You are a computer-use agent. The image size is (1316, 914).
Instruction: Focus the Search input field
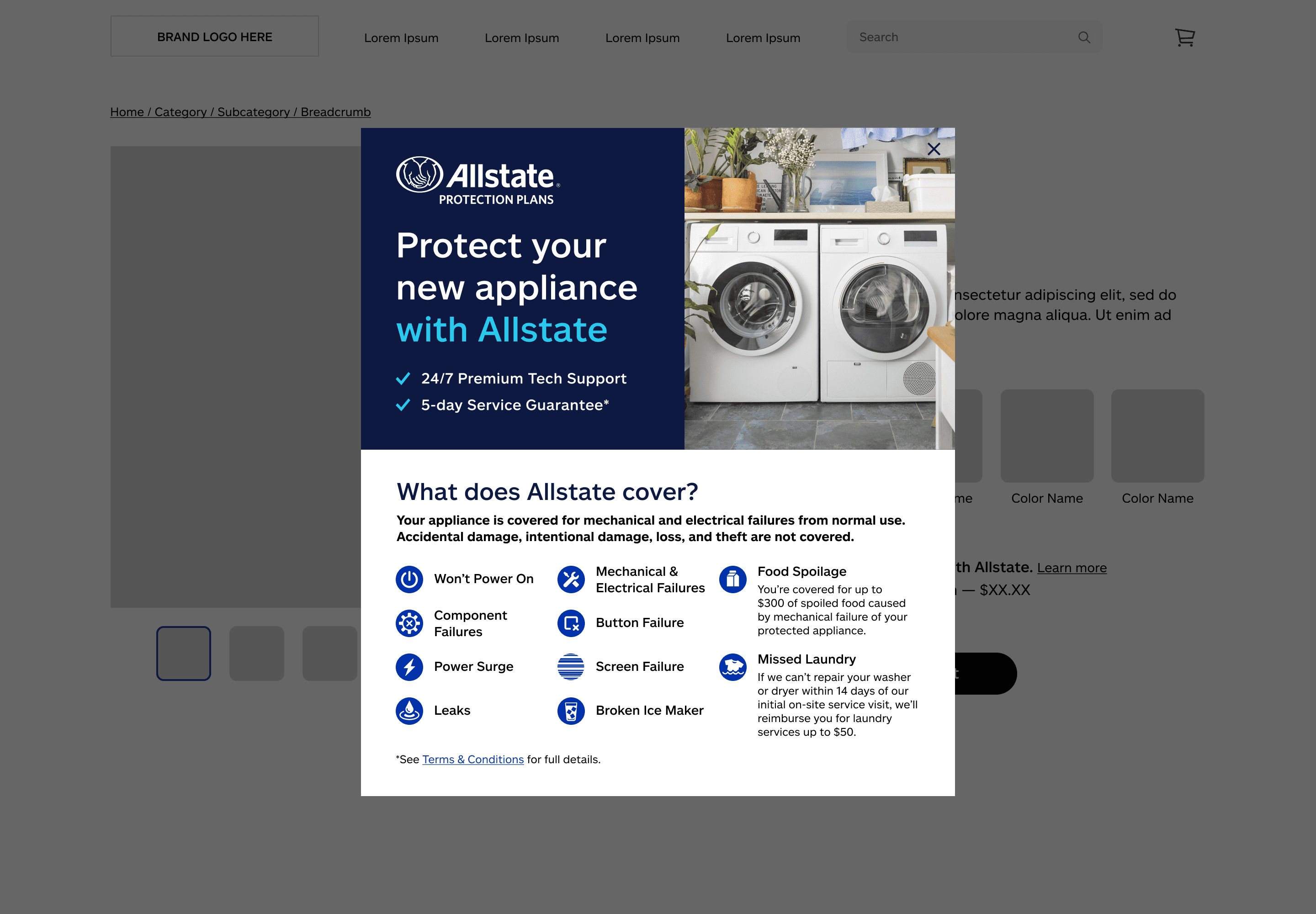point(974,37)
